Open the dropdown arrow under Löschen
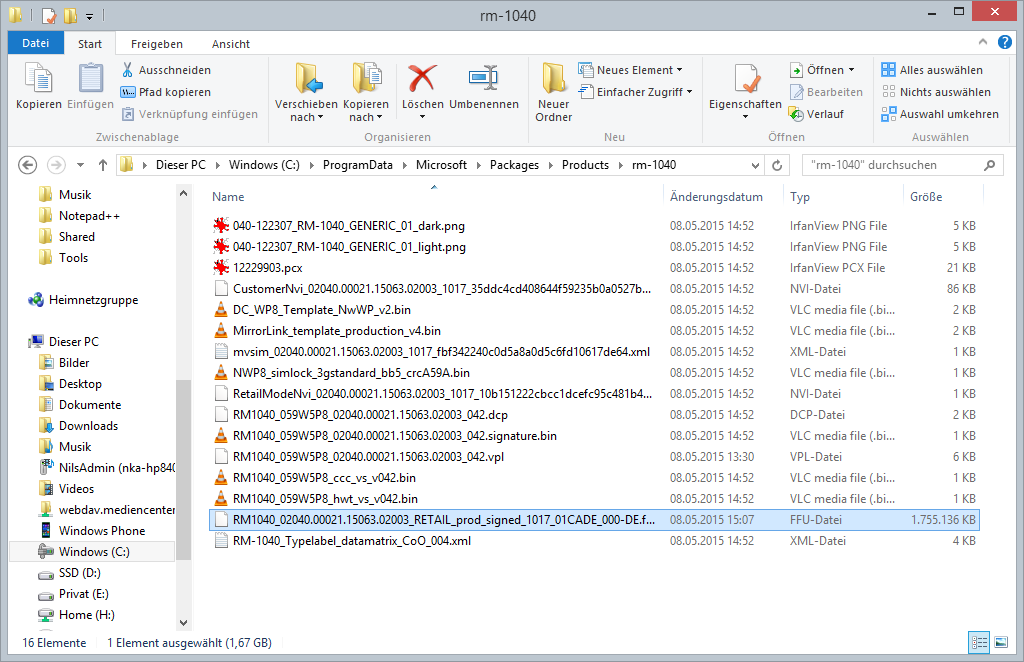Screen dimensions: 1024x662 pos(423,117)
